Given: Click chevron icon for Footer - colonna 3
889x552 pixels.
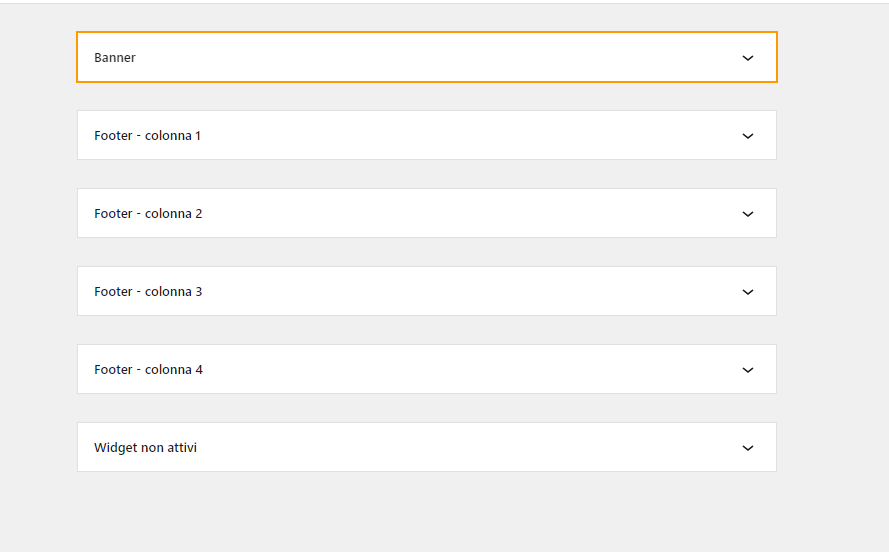Looking at the screenshot, I should 748,292.
